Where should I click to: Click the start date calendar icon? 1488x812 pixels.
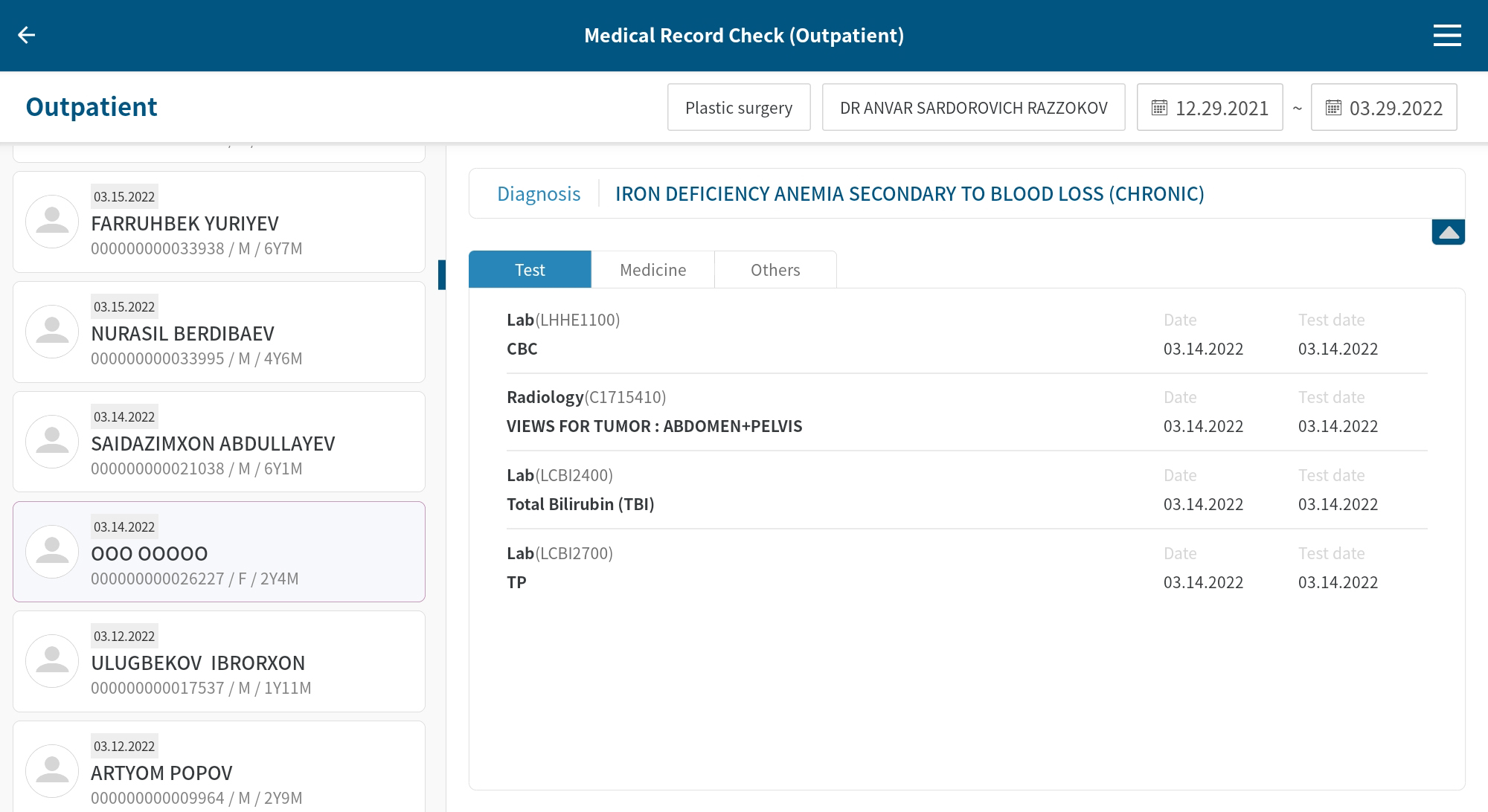1159,108
